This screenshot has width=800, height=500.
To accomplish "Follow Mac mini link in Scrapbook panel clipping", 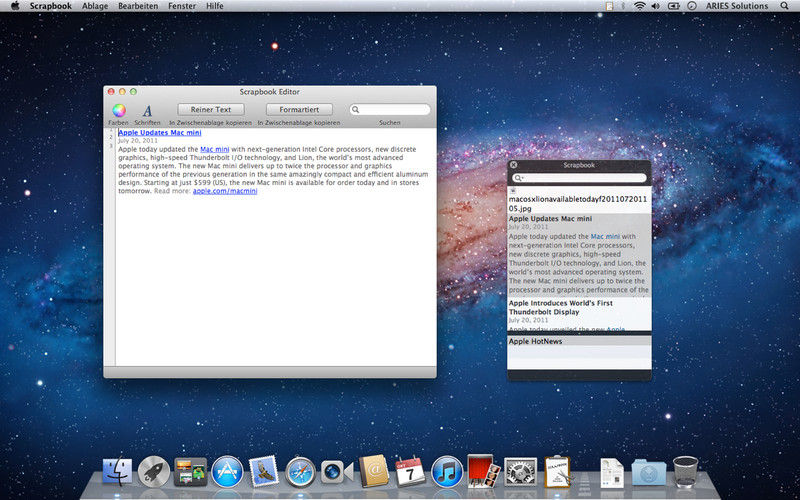I will [606, 237].
